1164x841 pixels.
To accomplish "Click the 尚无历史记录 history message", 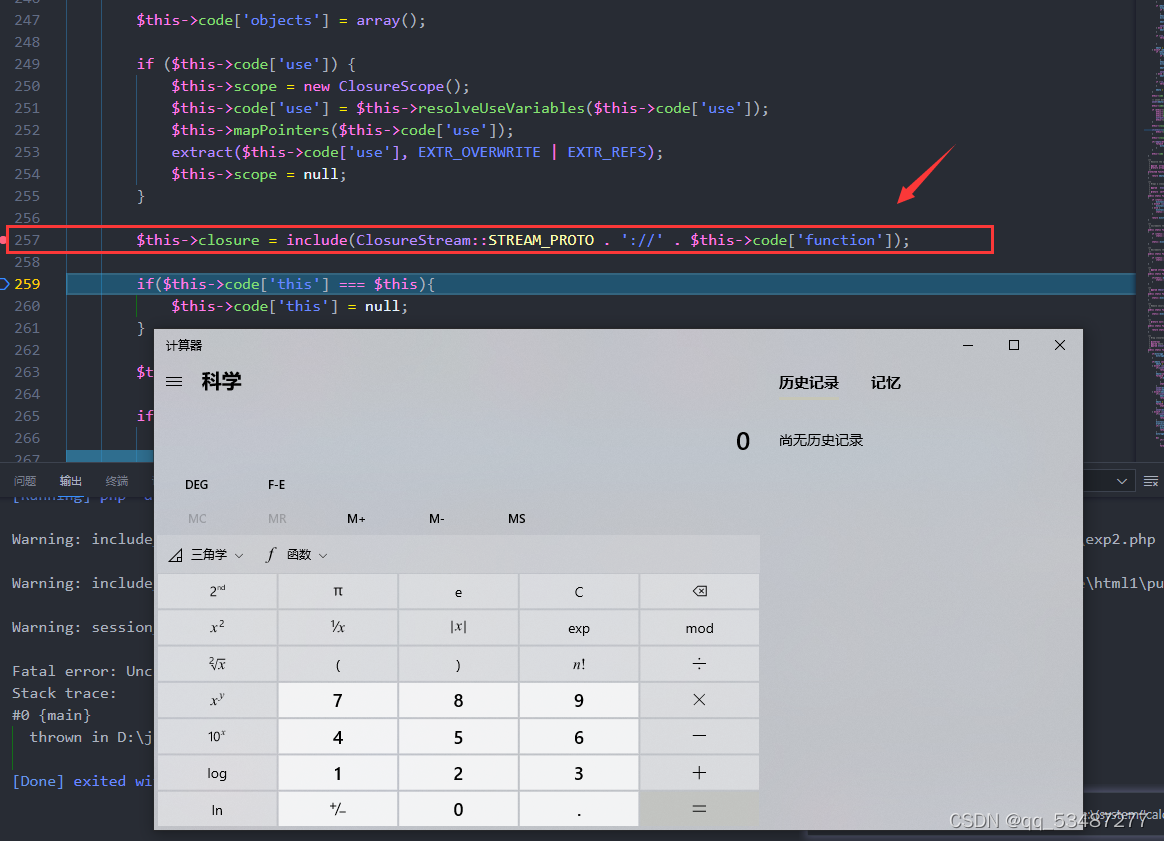I will point(821,440).
